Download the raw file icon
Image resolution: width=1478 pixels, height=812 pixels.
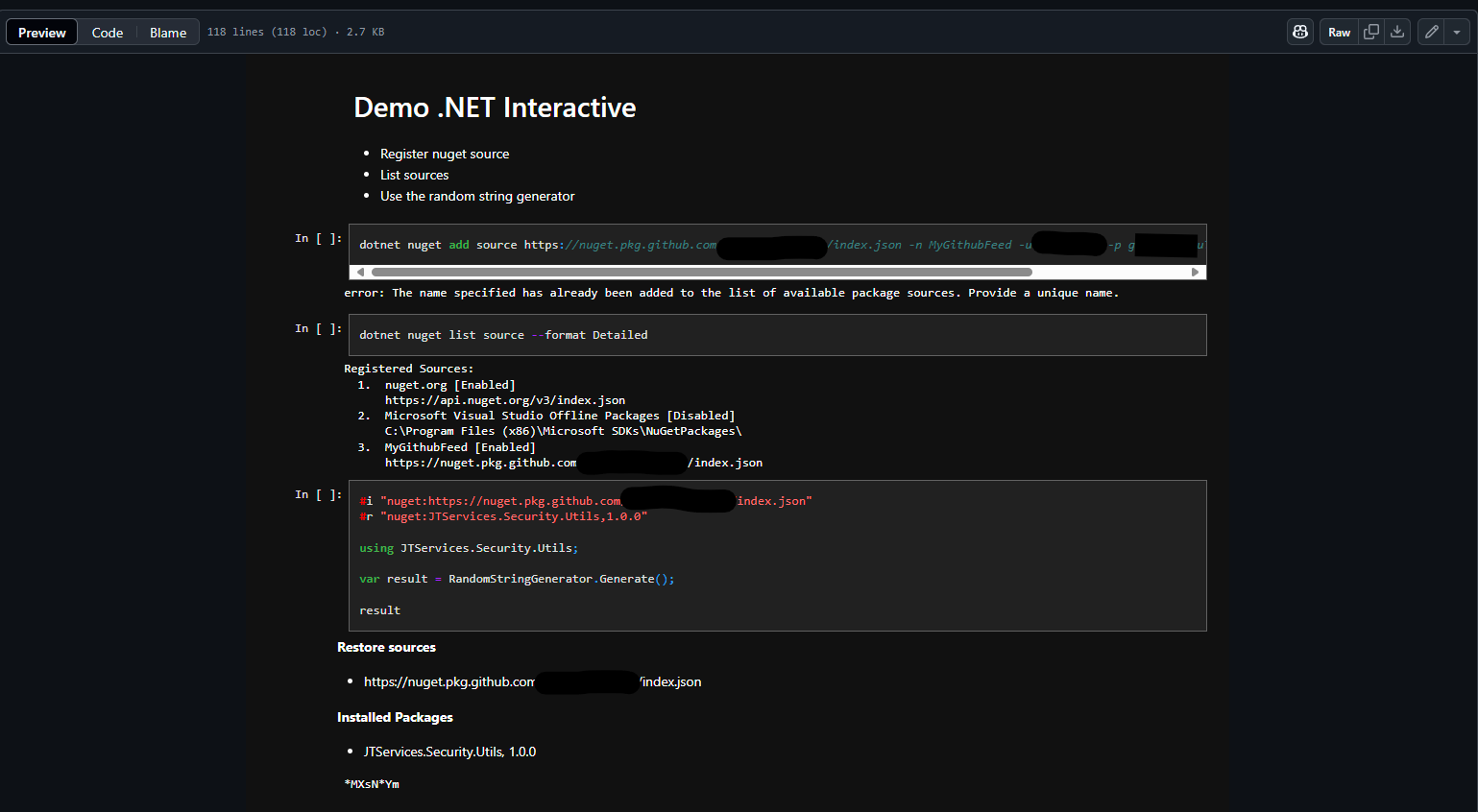pyautogui.click(x=1397, y=32)
